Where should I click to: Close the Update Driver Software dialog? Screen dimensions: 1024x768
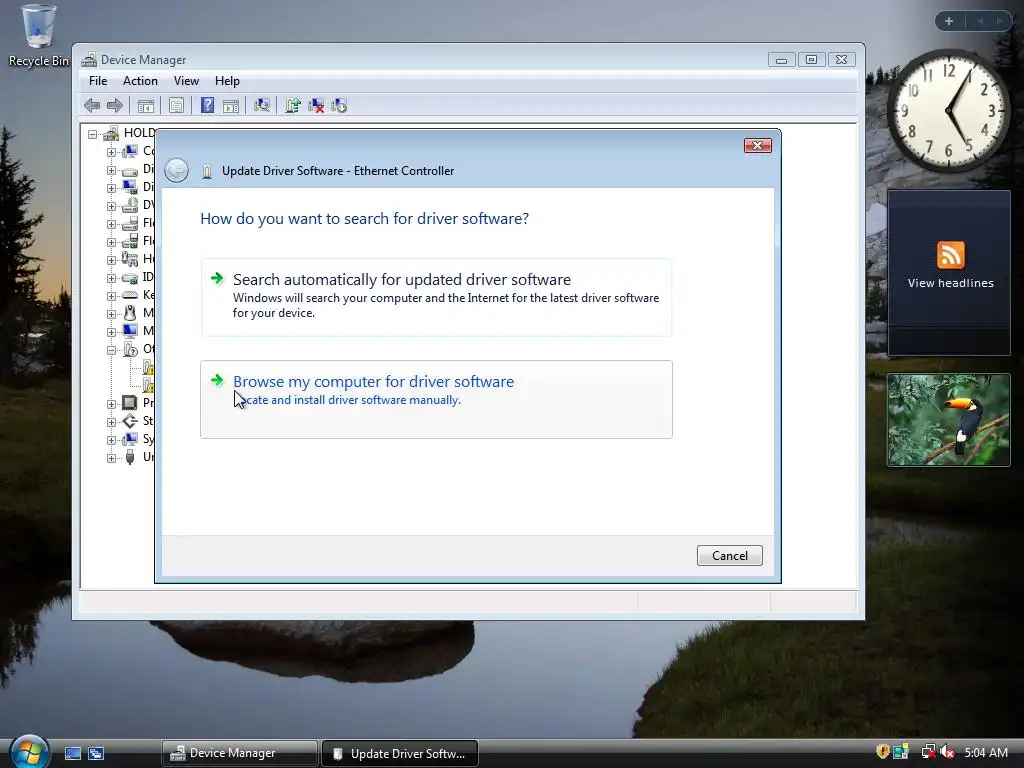tap(758, 145)
